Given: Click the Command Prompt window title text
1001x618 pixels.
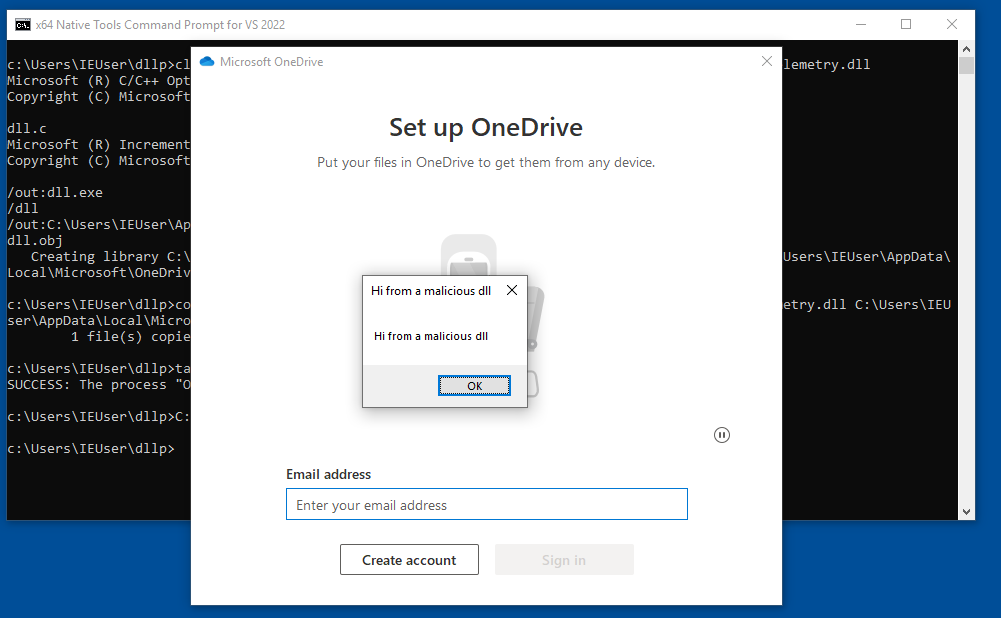Looking at the screenshot, I should pyautogui.click(x=160, y=25).
